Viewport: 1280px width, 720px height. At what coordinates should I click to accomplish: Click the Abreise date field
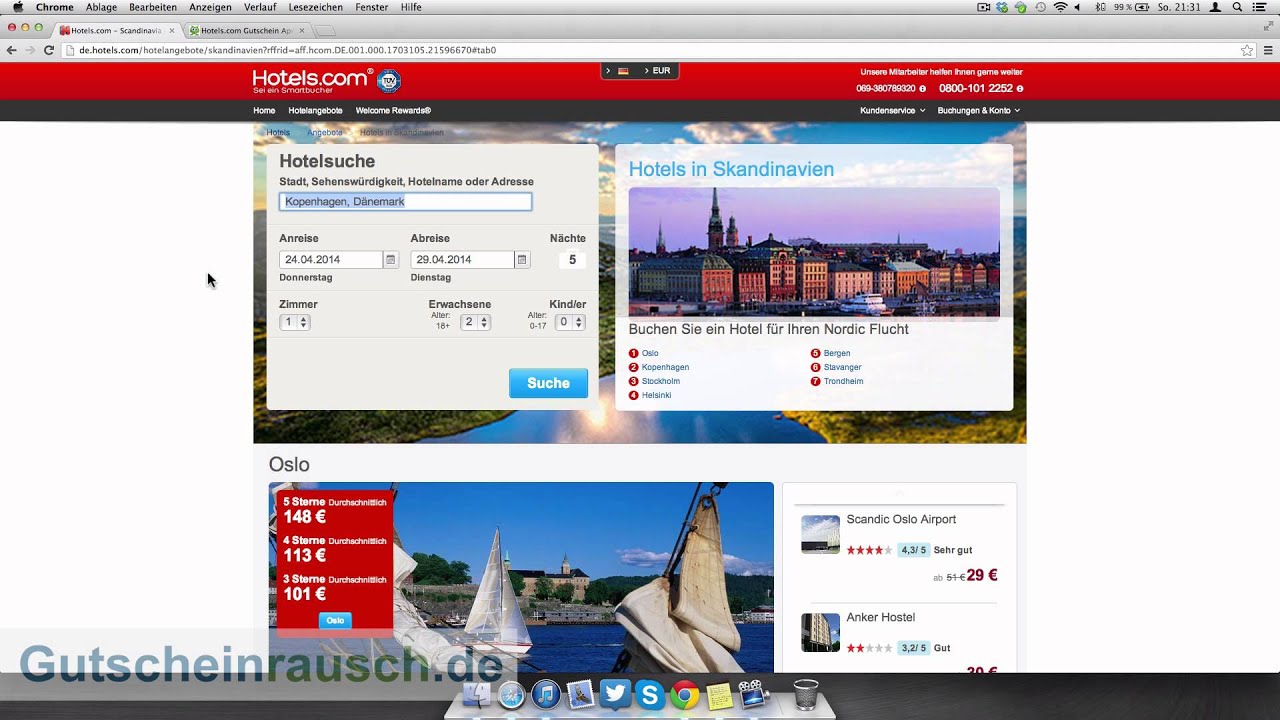462,260
